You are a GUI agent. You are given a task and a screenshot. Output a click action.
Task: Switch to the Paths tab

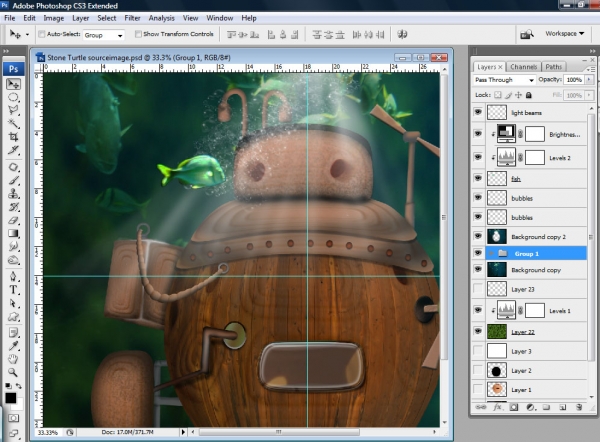553,67
